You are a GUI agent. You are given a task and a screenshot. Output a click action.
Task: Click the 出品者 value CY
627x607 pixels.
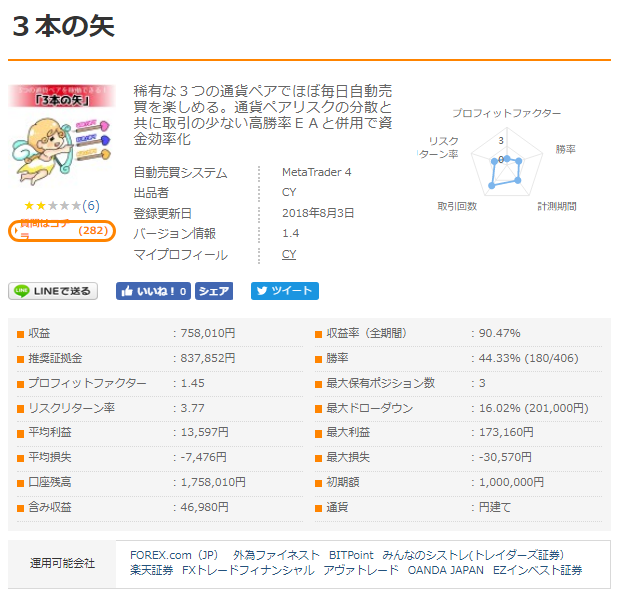289,192
